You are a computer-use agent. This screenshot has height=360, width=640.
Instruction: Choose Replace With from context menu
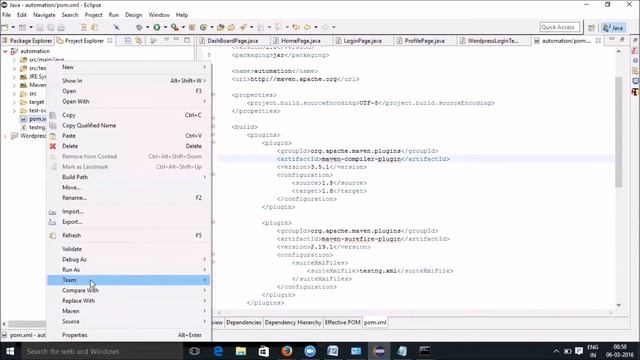(x=129, y=301)
